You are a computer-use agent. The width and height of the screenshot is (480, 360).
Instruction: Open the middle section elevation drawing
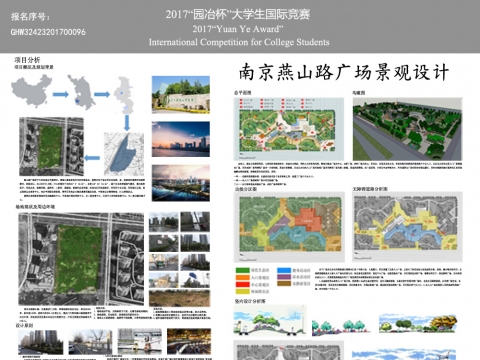click(x=341, y=326)
